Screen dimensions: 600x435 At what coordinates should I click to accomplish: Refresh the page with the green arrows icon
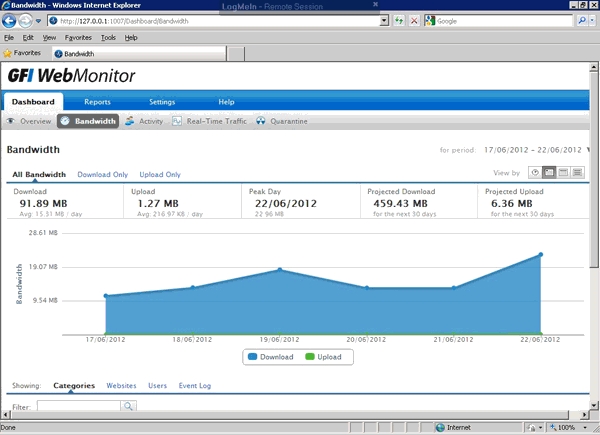(x=399, y=21)
